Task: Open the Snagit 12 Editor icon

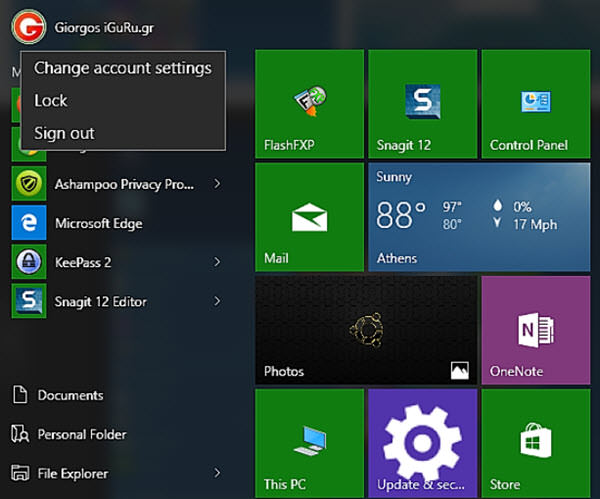Action: (29, 301)
